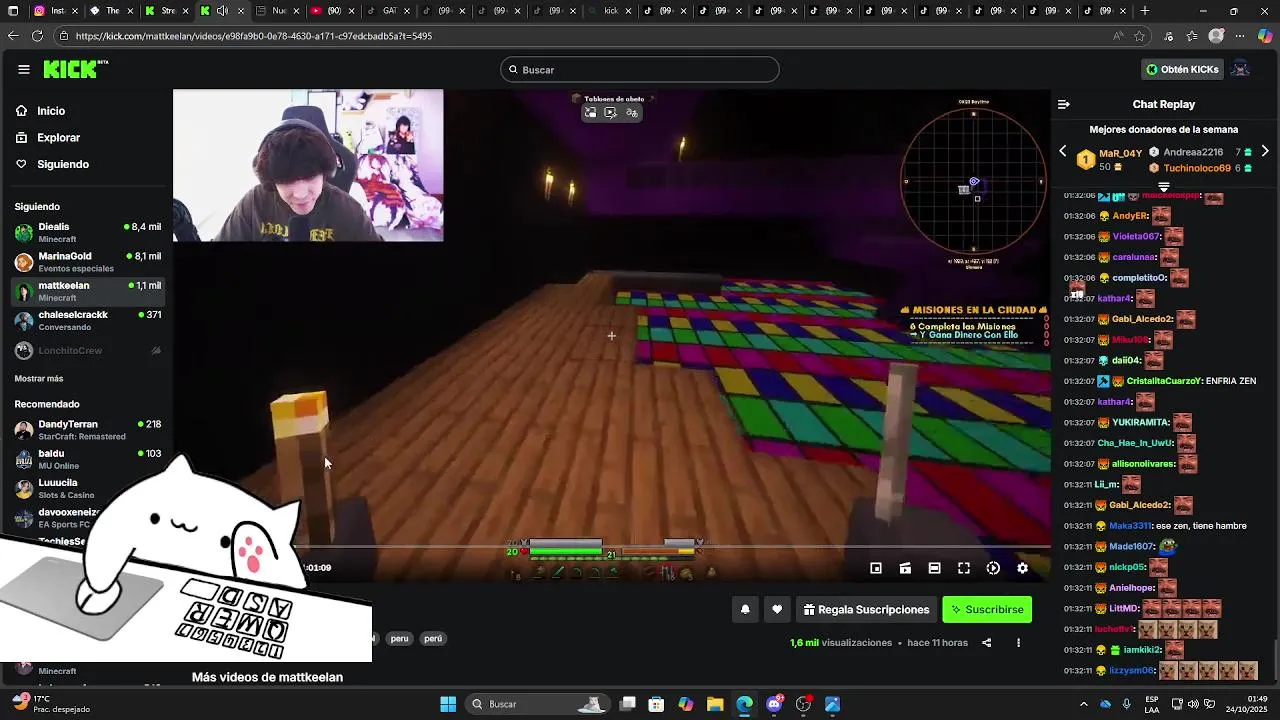The width and height of the screenshot is (1280, 720).
Task: Open Explorar in the sidebar
Action: click(x=58, y=137)
